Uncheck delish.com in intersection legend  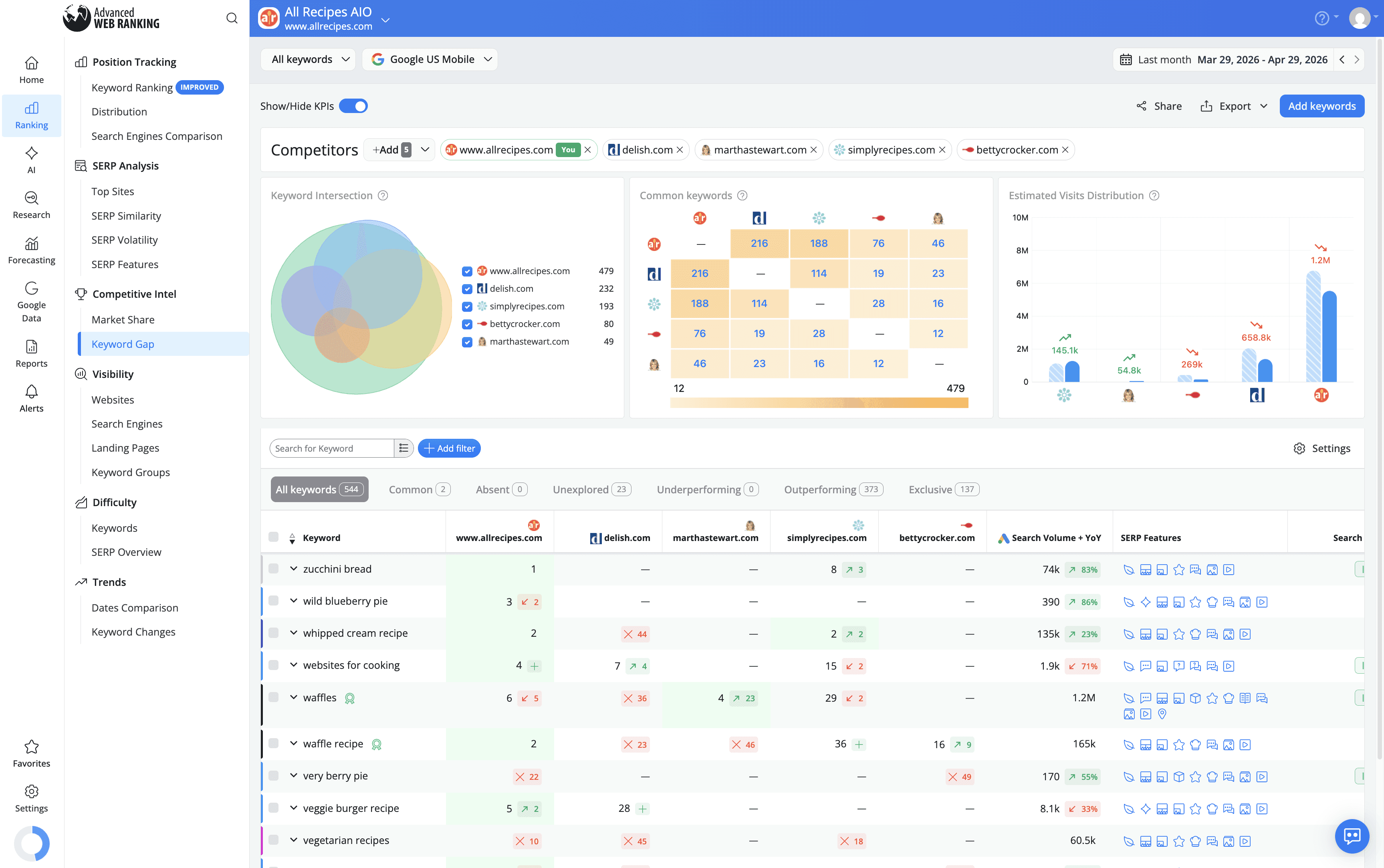point(467,289)
